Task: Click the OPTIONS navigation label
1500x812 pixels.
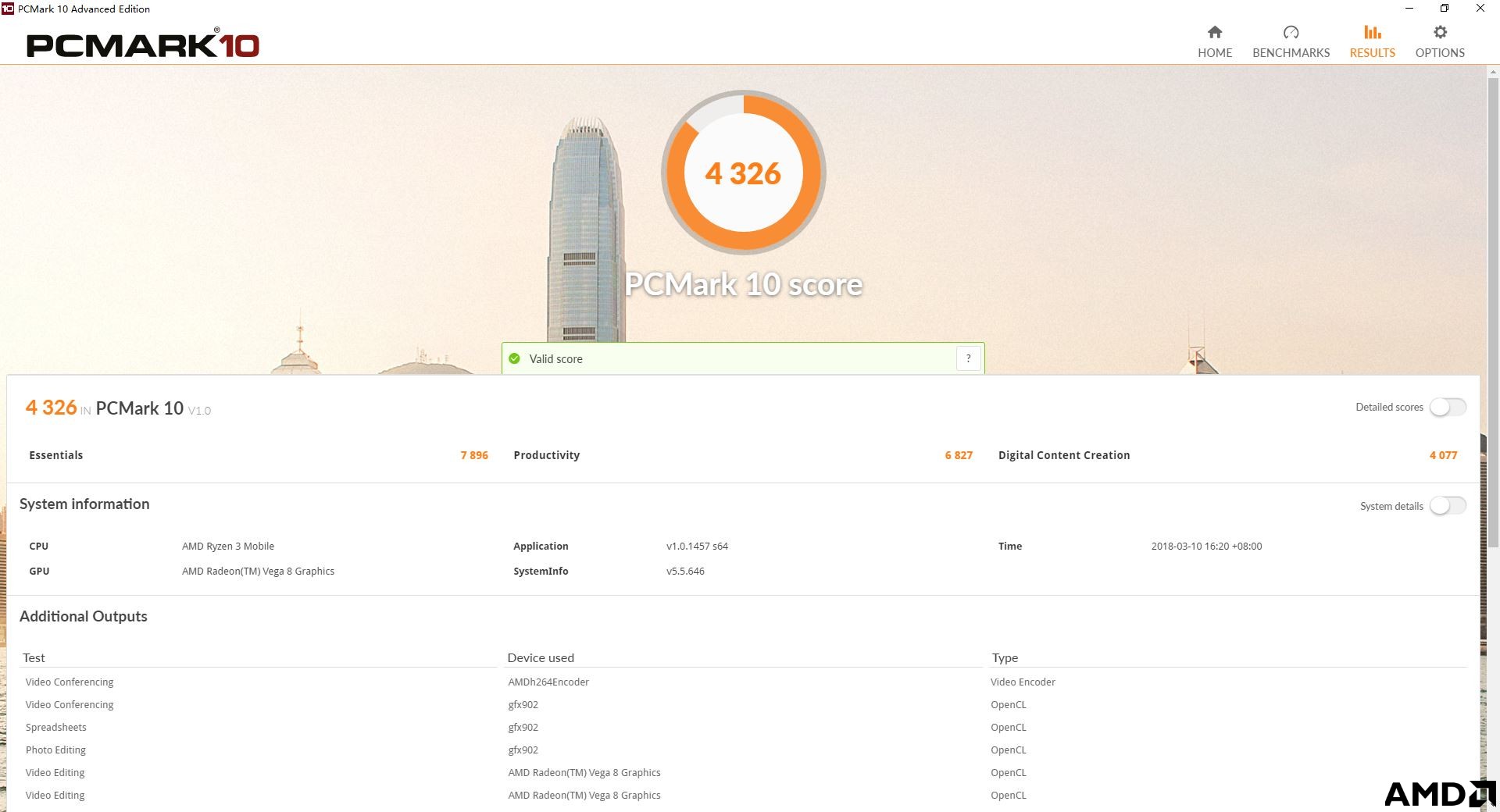Action: pos(1440,52)
